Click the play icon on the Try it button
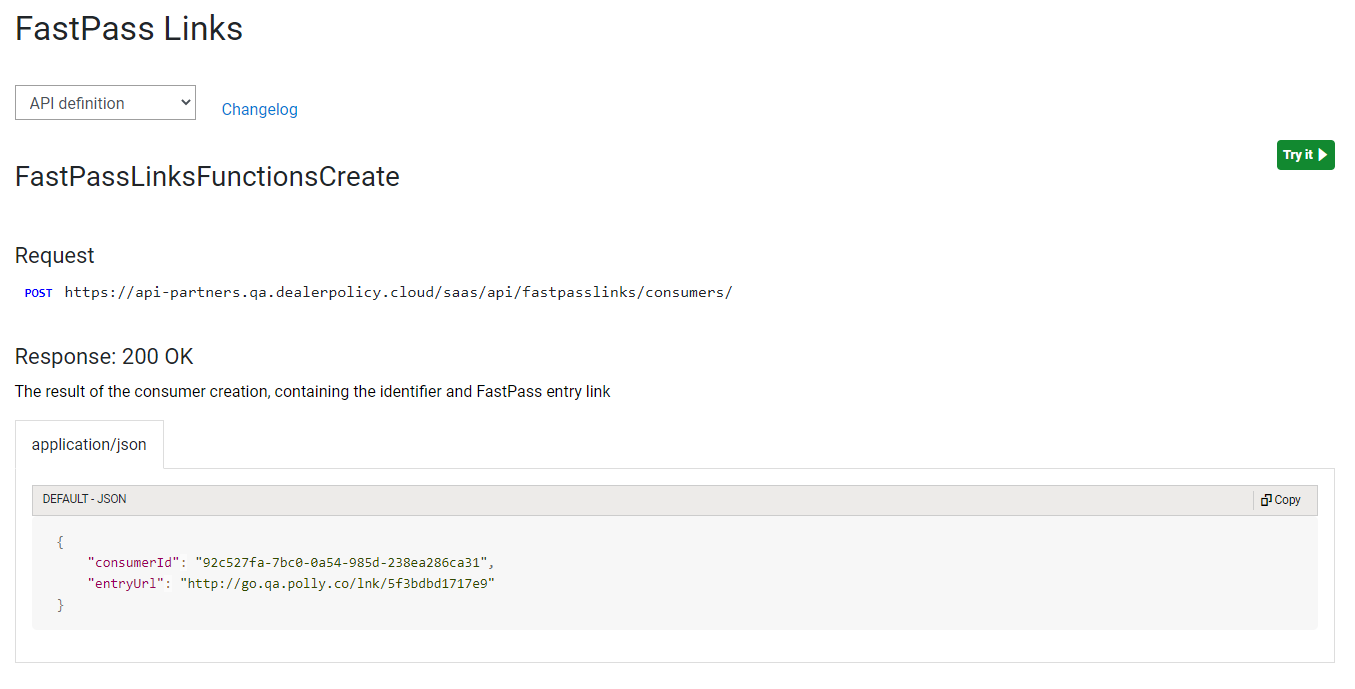Image resolution: width=1355 pixels, height=689 pixels. click(1323, 155)
